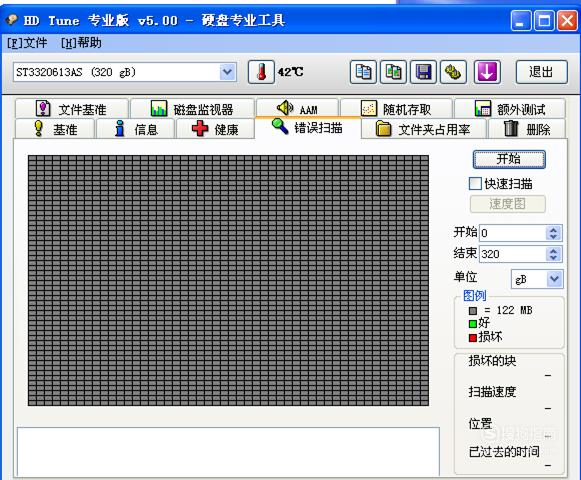Open the 文件夹占用率 tab

424,129
